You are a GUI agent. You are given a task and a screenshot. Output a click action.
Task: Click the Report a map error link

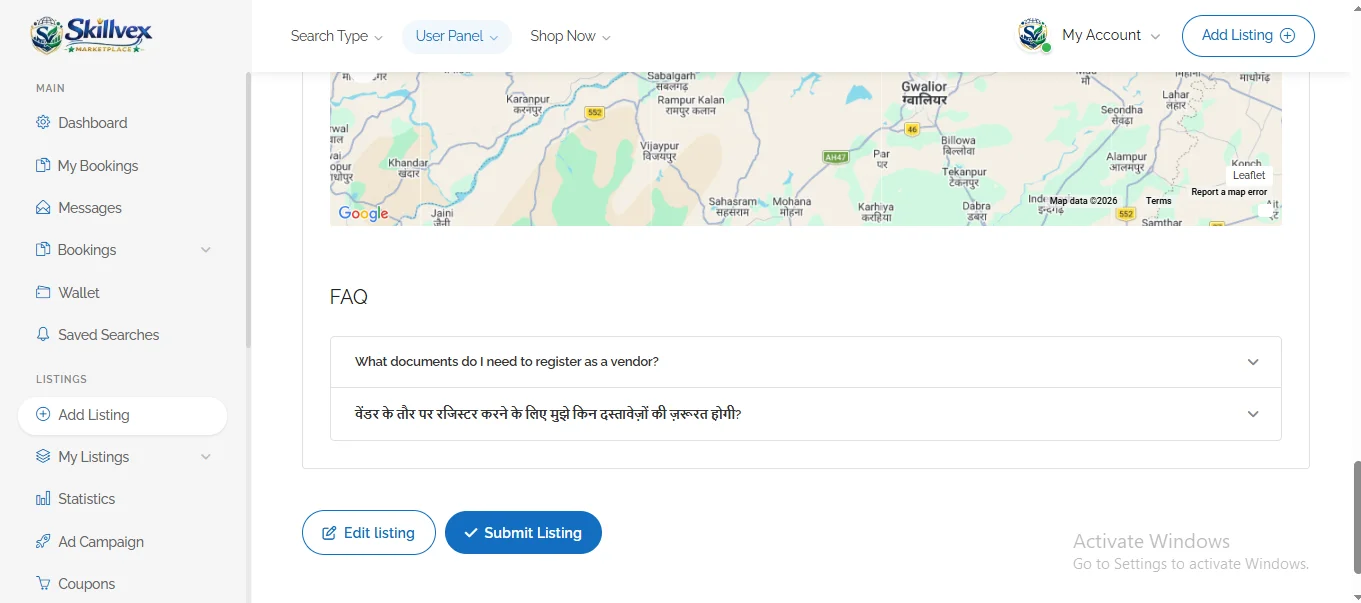point(1228,192)
